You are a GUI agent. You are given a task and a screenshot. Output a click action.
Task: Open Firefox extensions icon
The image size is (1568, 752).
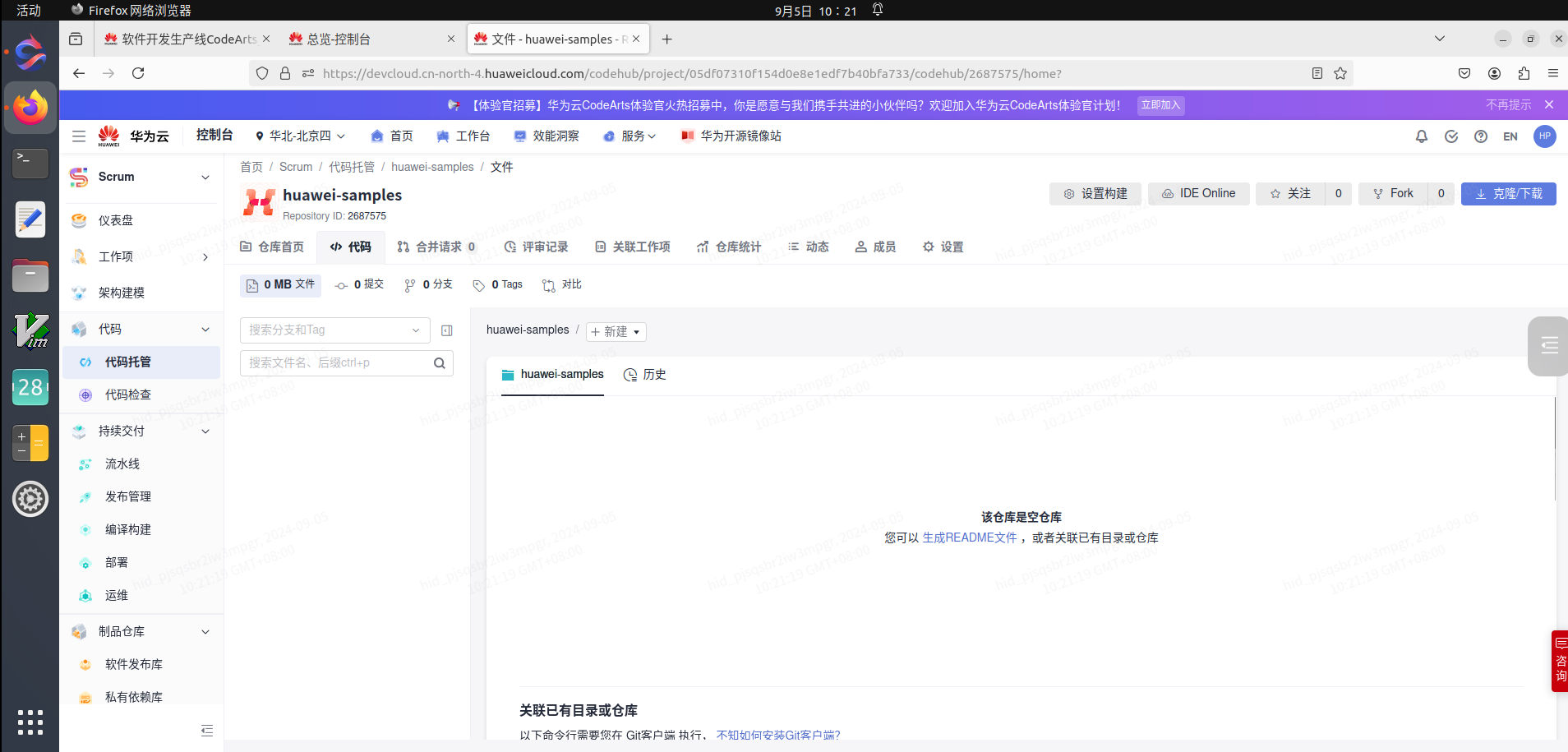click(1524, 73)
